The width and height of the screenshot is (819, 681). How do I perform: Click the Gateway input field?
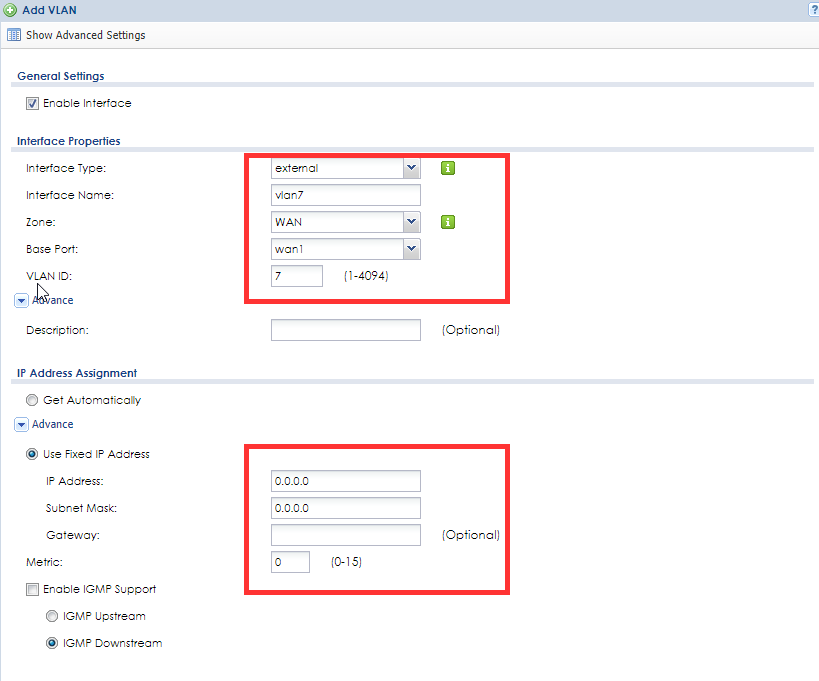[346, 535]
